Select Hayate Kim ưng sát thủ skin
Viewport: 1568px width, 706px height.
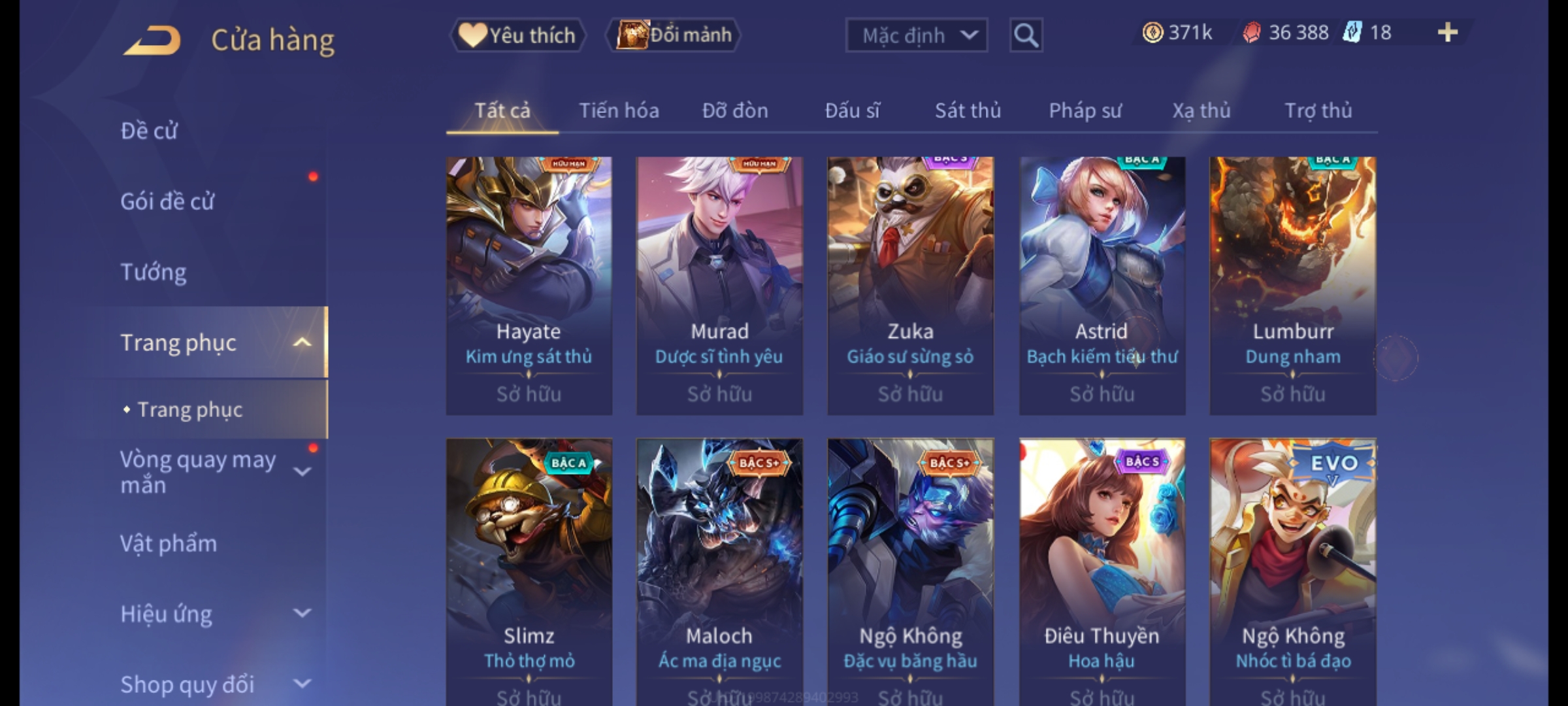(x=529, y=286)
